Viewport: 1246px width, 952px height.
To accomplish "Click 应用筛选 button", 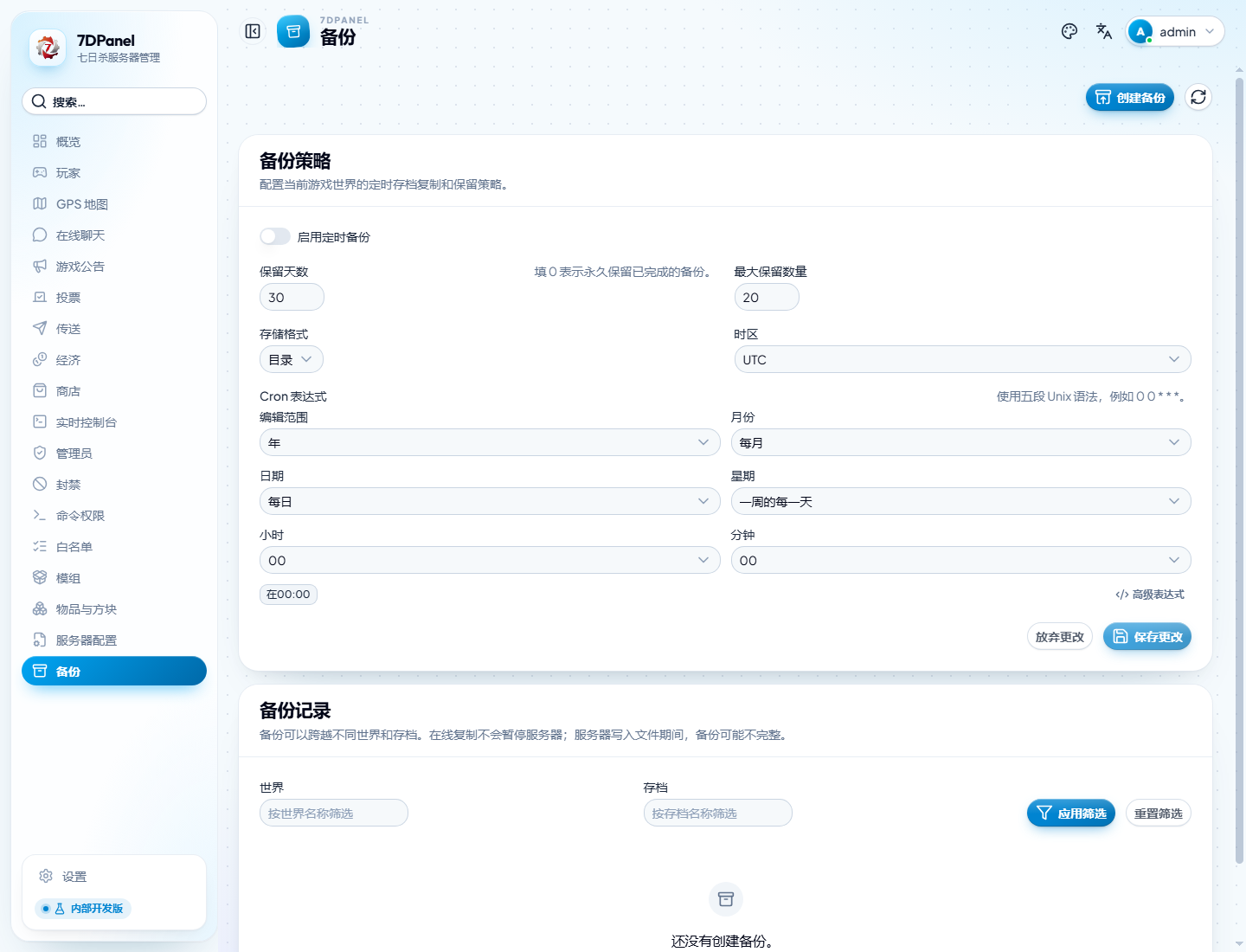I will 1071,813.
